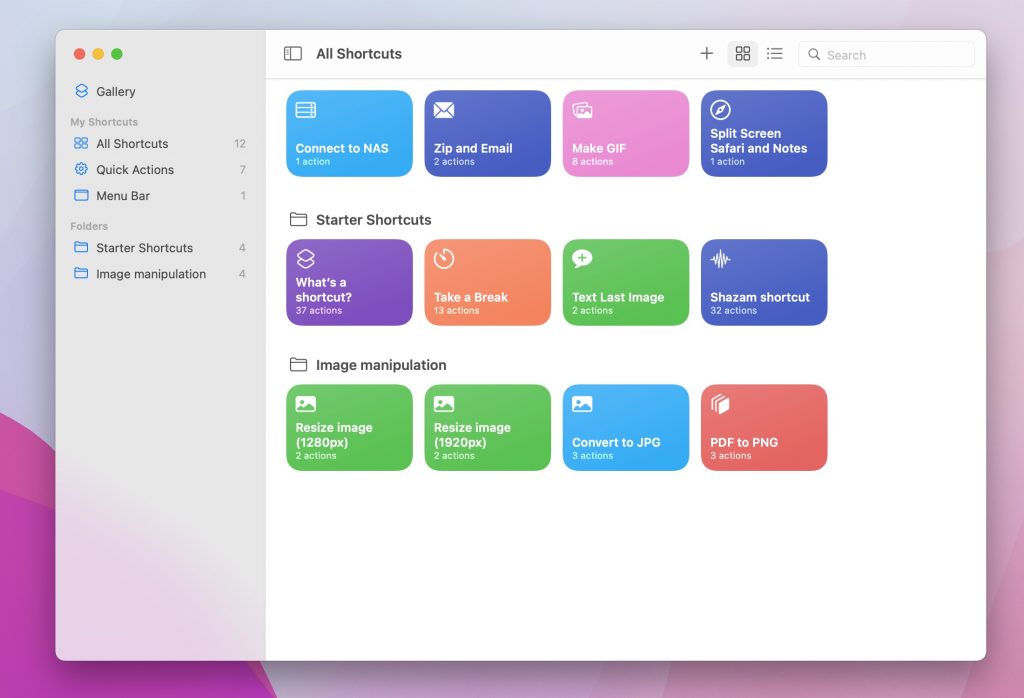Click the Connect to NAS shortcut
1024x698 pixels.
click(x=349, y=134)
